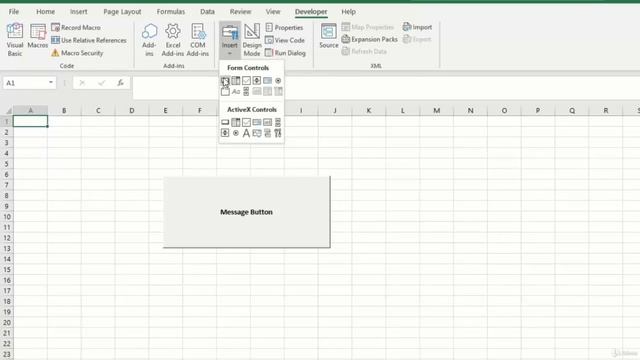
Task: Open the Macros list
Action: pos(38,37)
